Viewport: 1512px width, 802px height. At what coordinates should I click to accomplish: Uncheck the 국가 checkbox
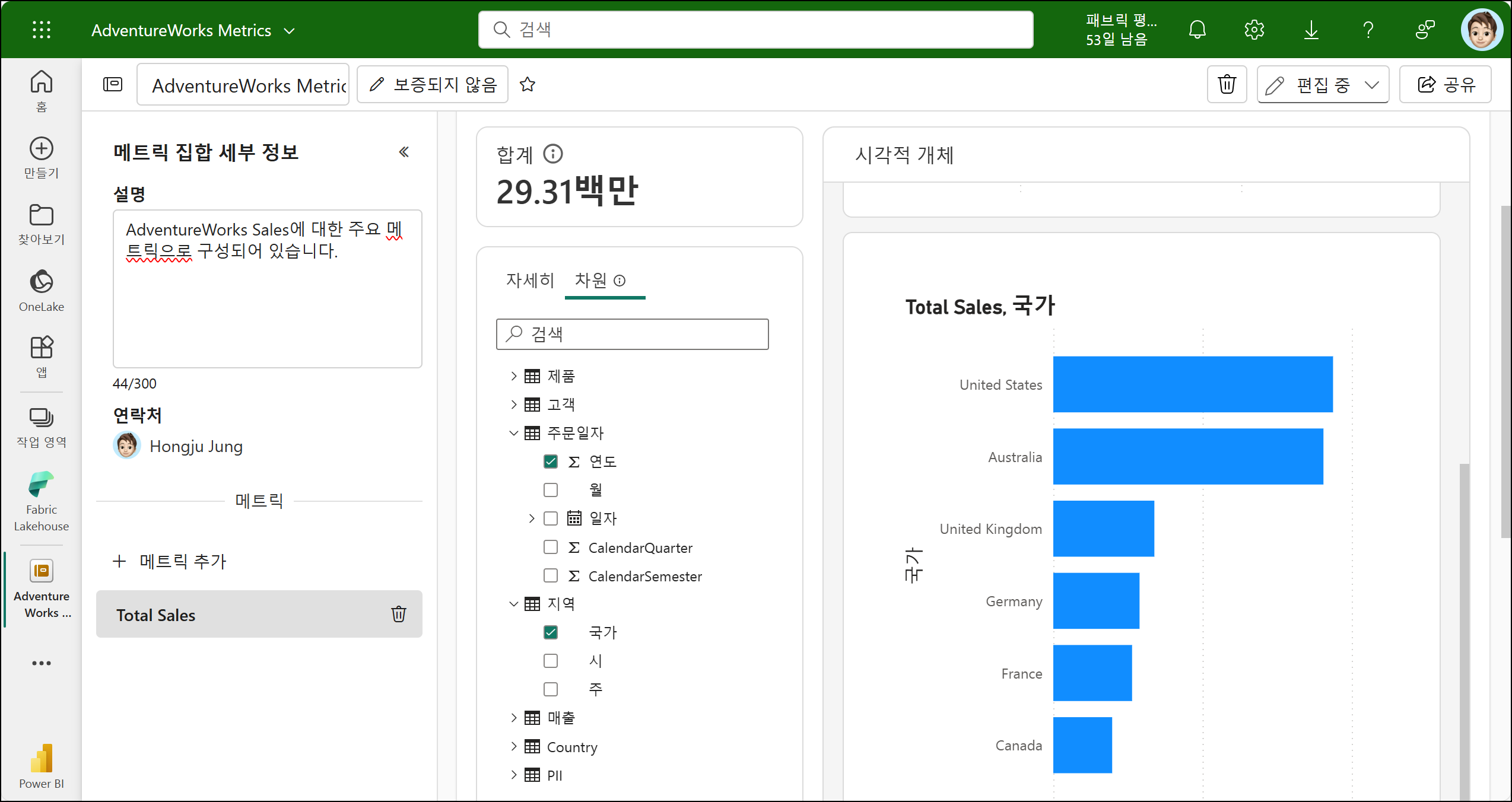point(551,632)
